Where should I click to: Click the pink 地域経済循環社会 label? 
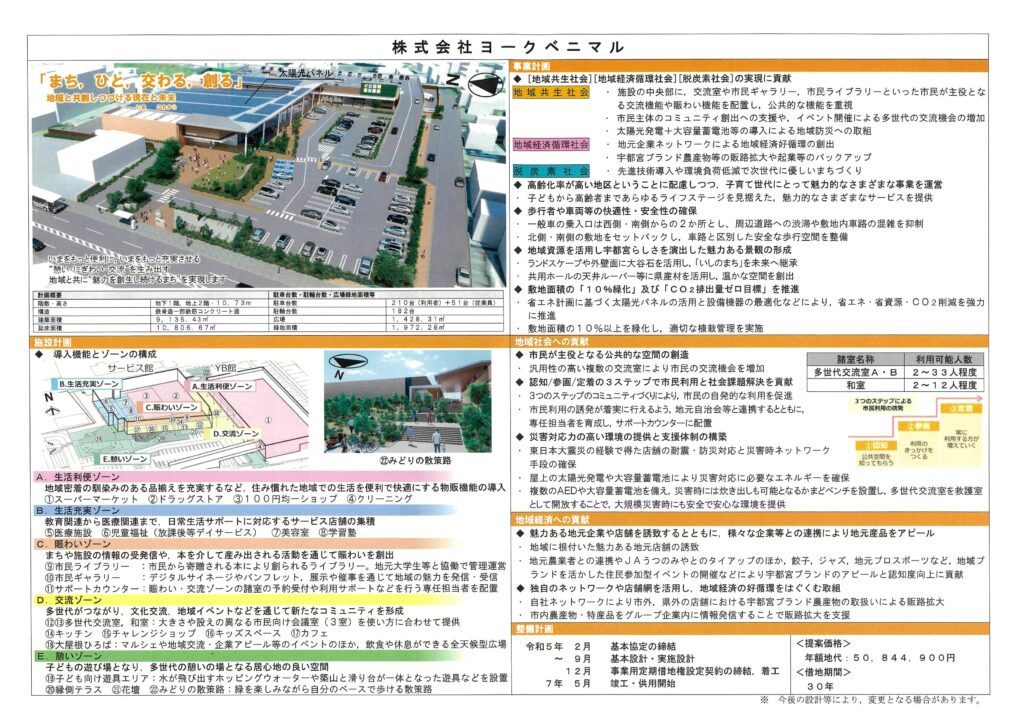[551, 145]
